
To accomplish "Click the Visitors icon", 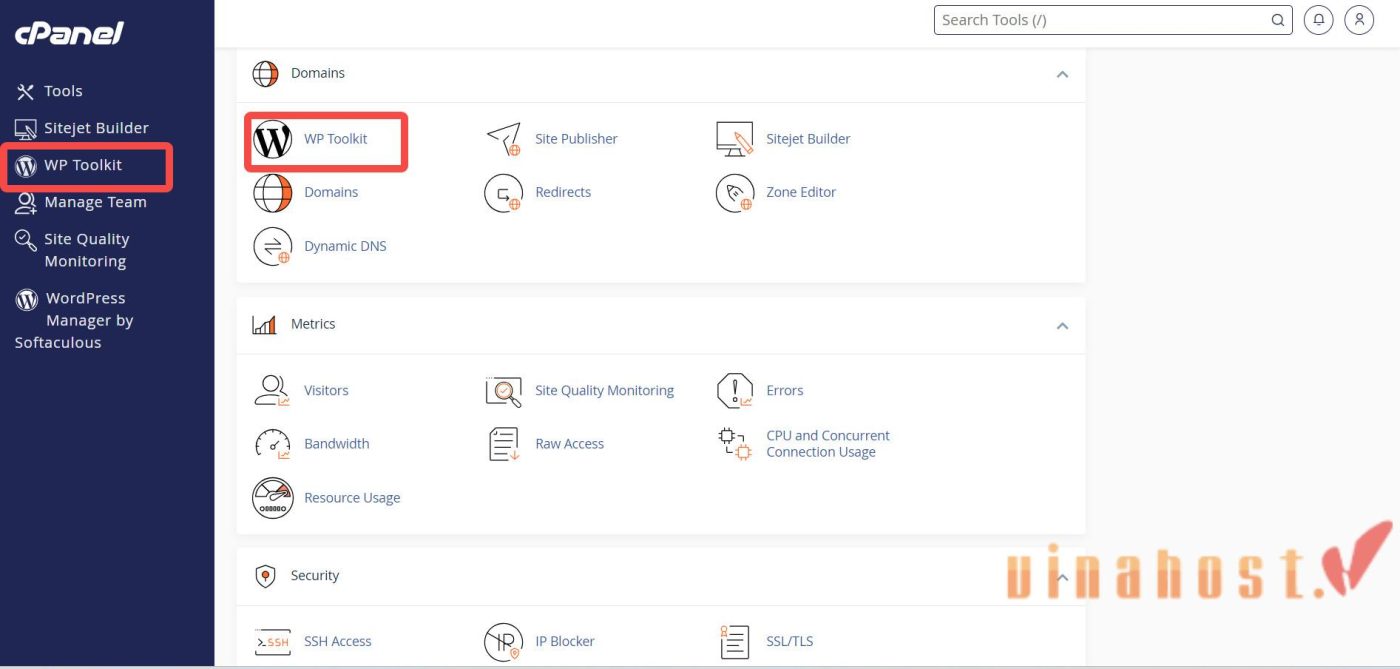I will tap(272, 391).
